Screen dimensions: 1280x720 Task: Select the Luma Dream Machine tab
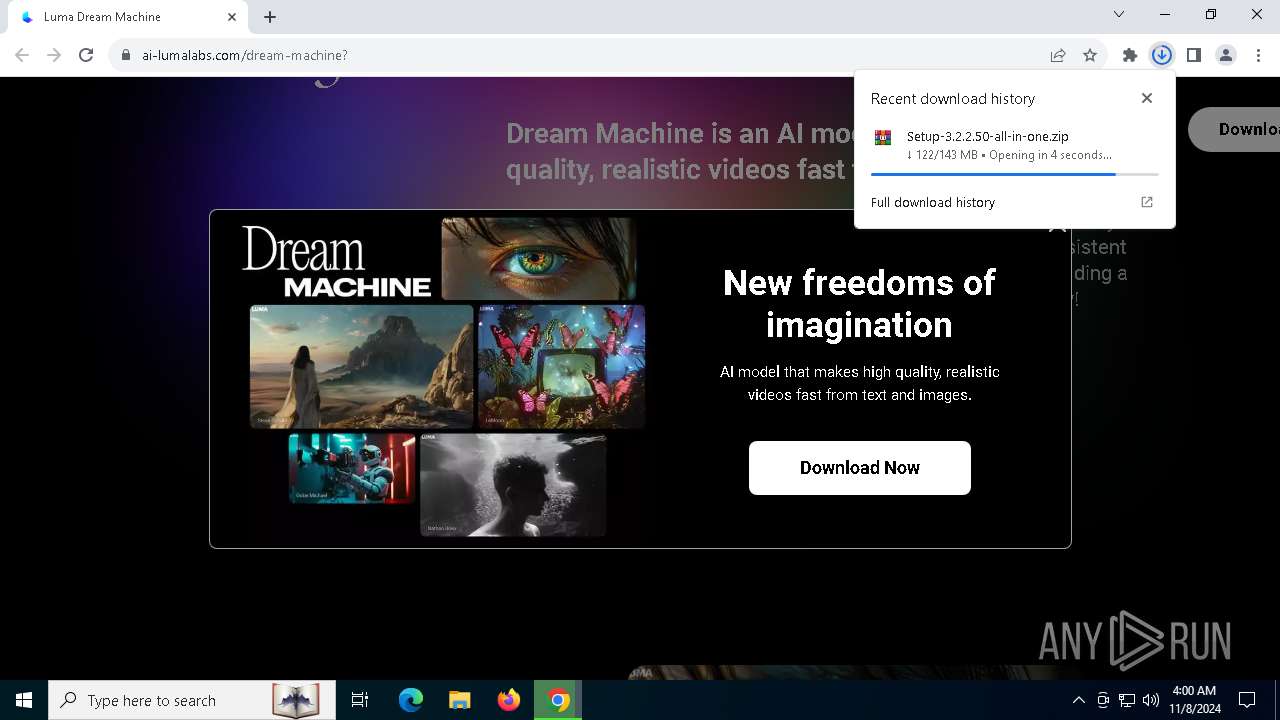(x=128, y=17)
